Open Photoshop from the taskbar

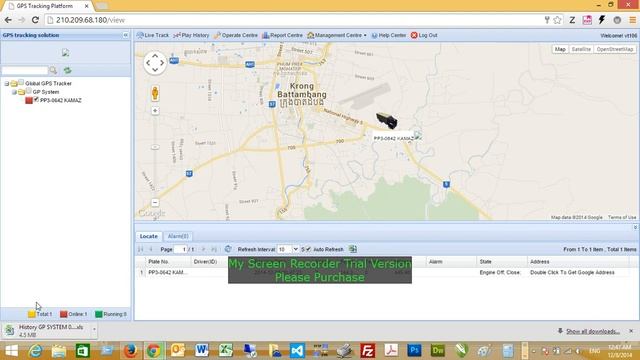coord(414,351)
